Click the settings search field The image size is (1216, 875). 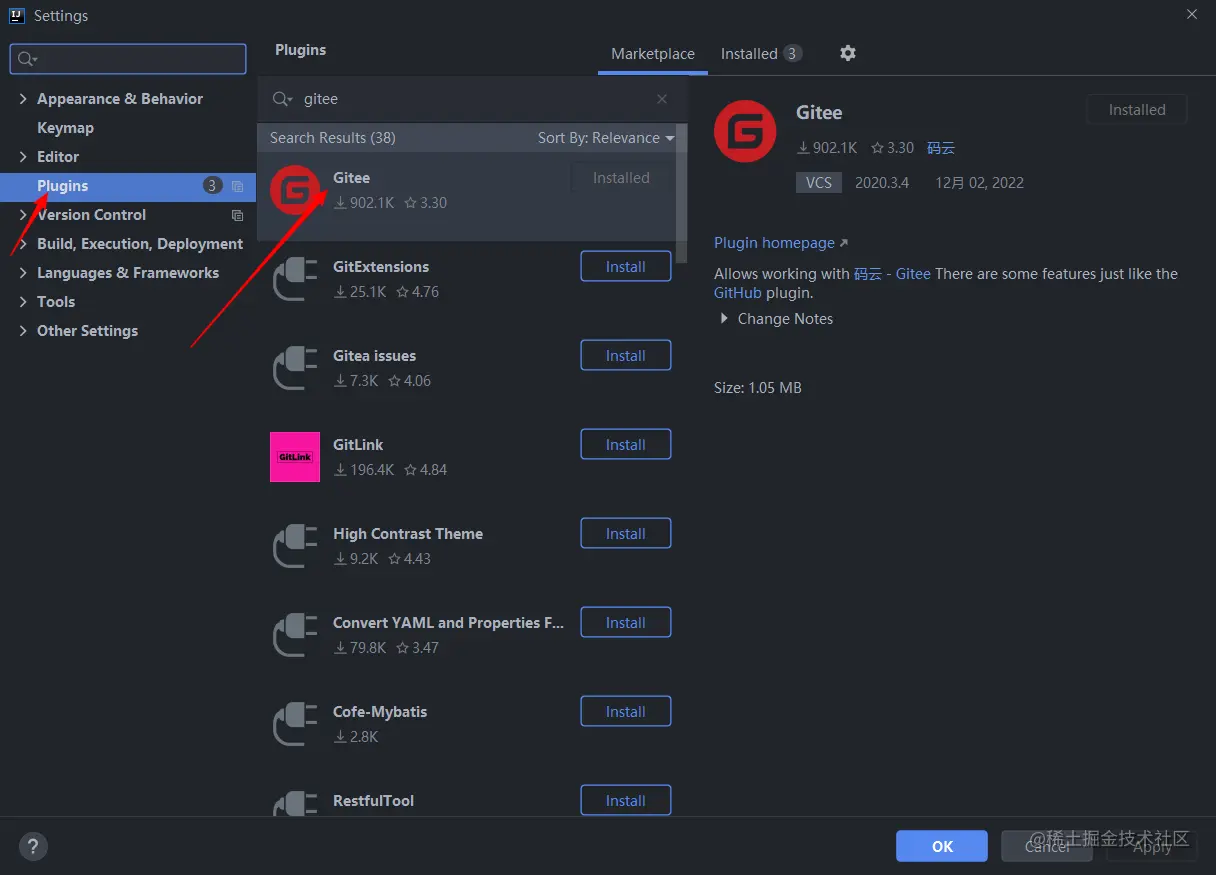[x=128, y=59]
